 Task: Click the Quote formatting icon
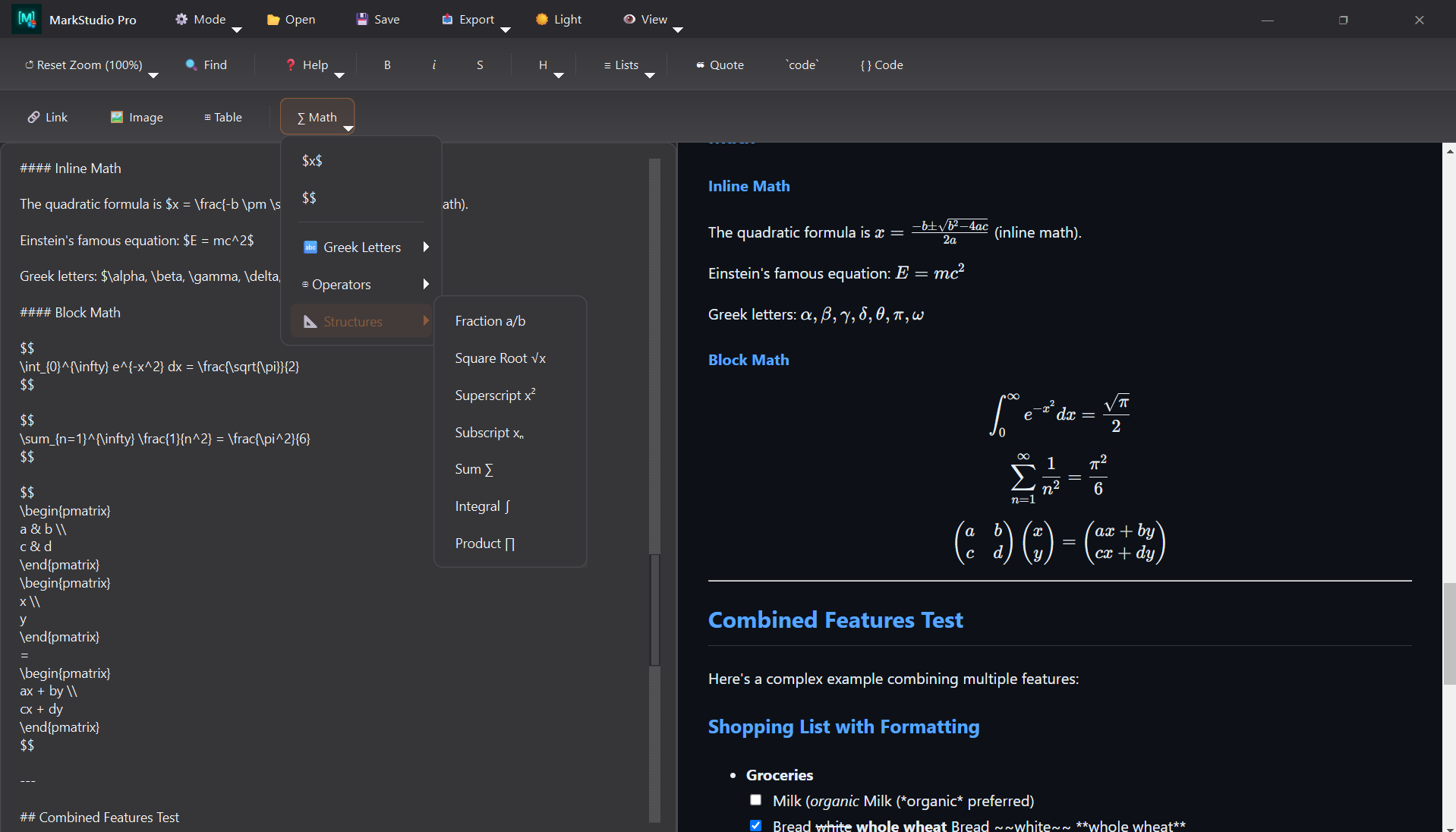[719, 65]
